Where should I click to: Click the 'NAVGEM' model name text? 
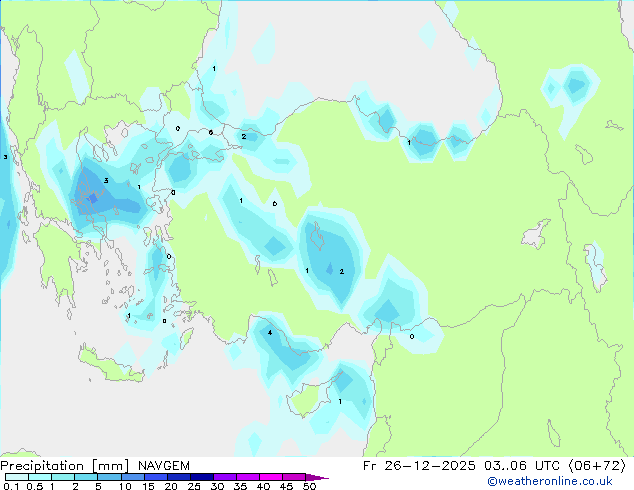point(164,466)
